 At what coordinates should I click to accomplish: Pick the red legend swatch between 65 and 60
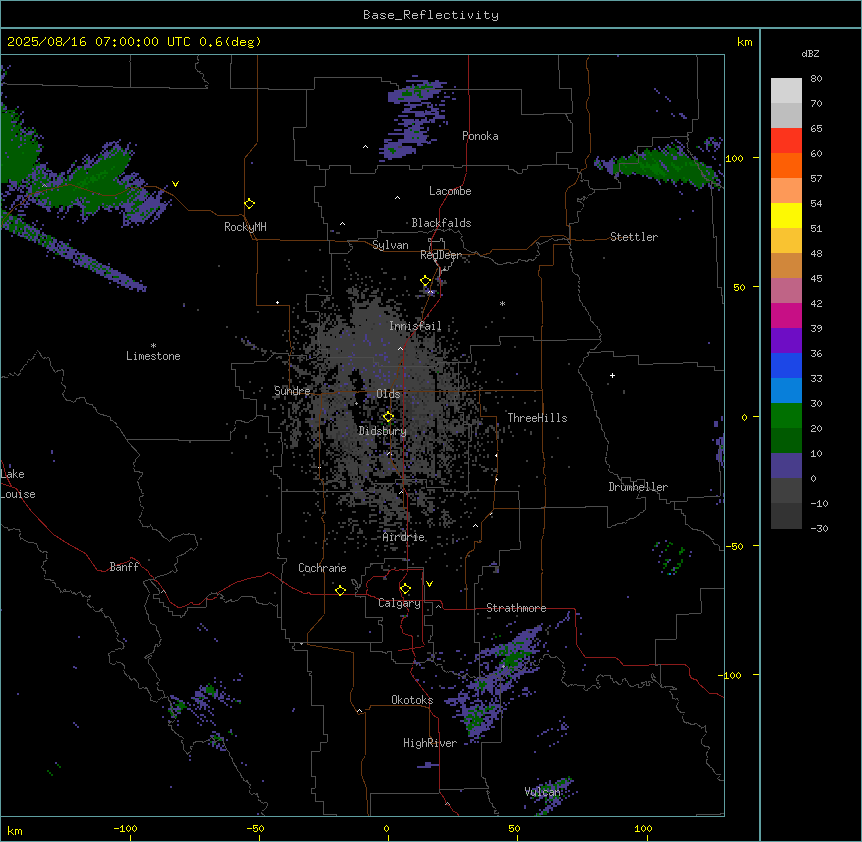(786, 141)
